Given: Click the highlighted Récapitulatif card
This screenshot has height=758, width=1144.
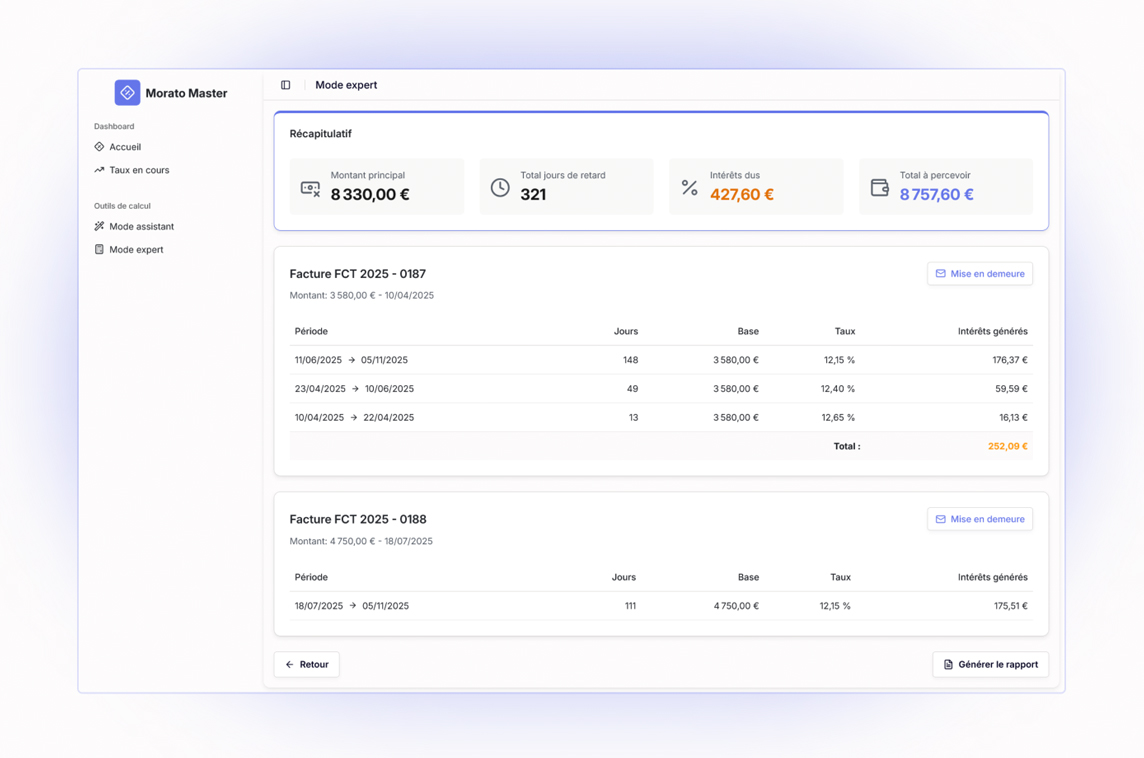Looking at the screenshot, I should 661,170.
